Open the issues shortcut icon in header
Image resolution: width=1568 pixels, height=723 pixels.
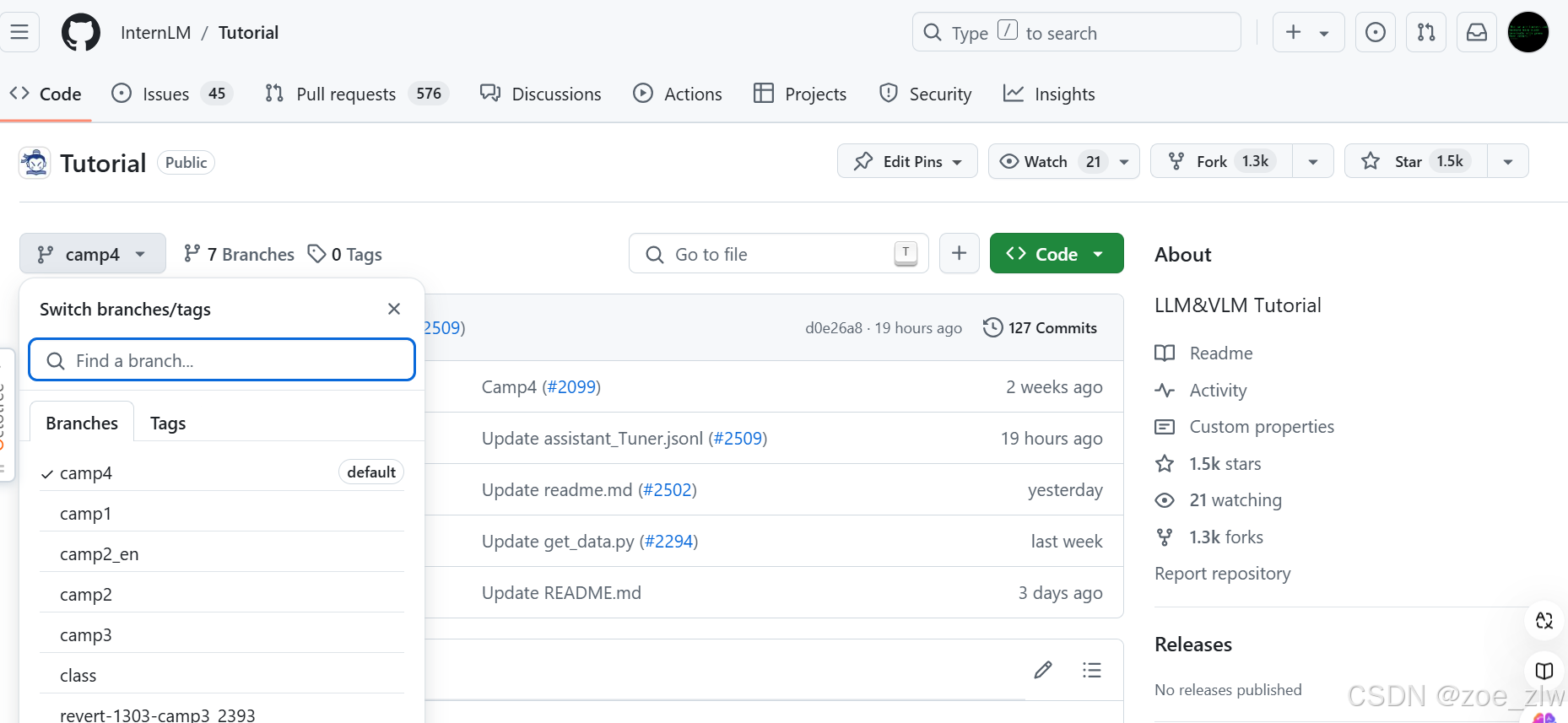point(1376,32)
